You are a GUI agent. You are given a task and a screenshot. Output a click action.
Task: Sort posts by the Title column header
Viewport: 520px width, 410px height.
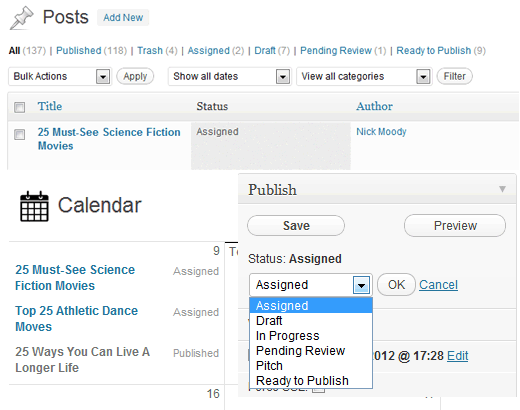coord(50,106)
